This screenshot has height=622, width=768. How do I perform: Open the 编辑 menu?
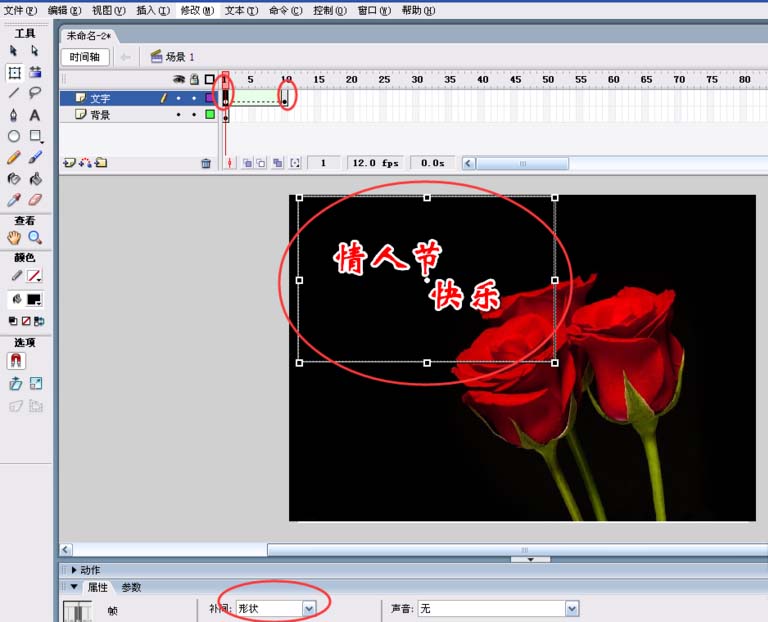[x=65, y=10]
